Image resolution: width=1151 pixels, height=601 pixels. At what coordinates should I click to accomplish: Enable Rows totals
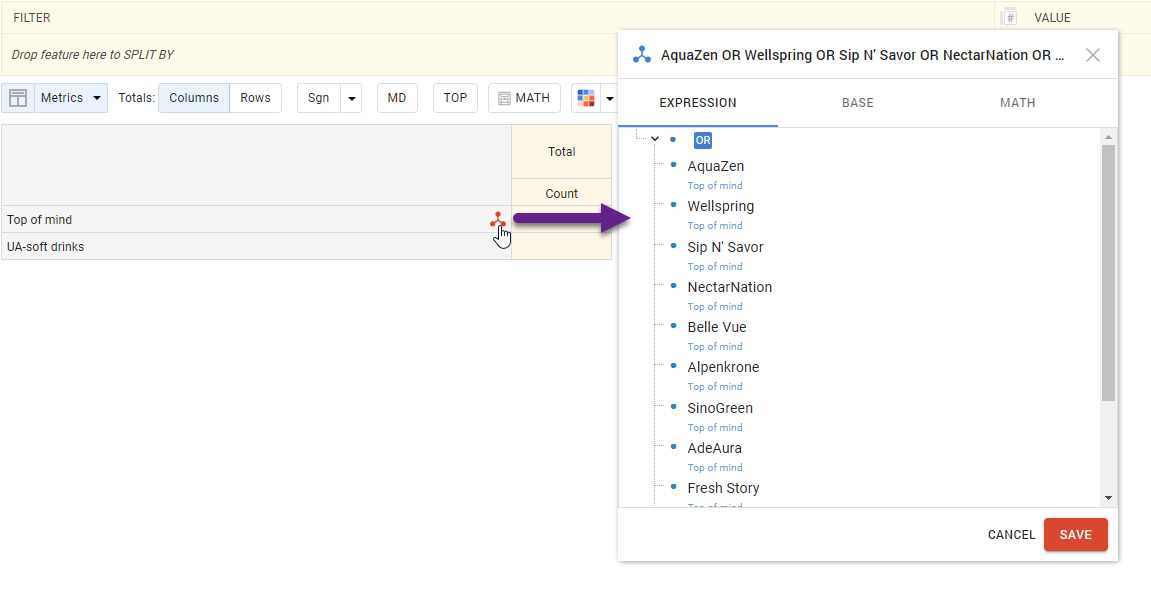(x=255, y=97)
